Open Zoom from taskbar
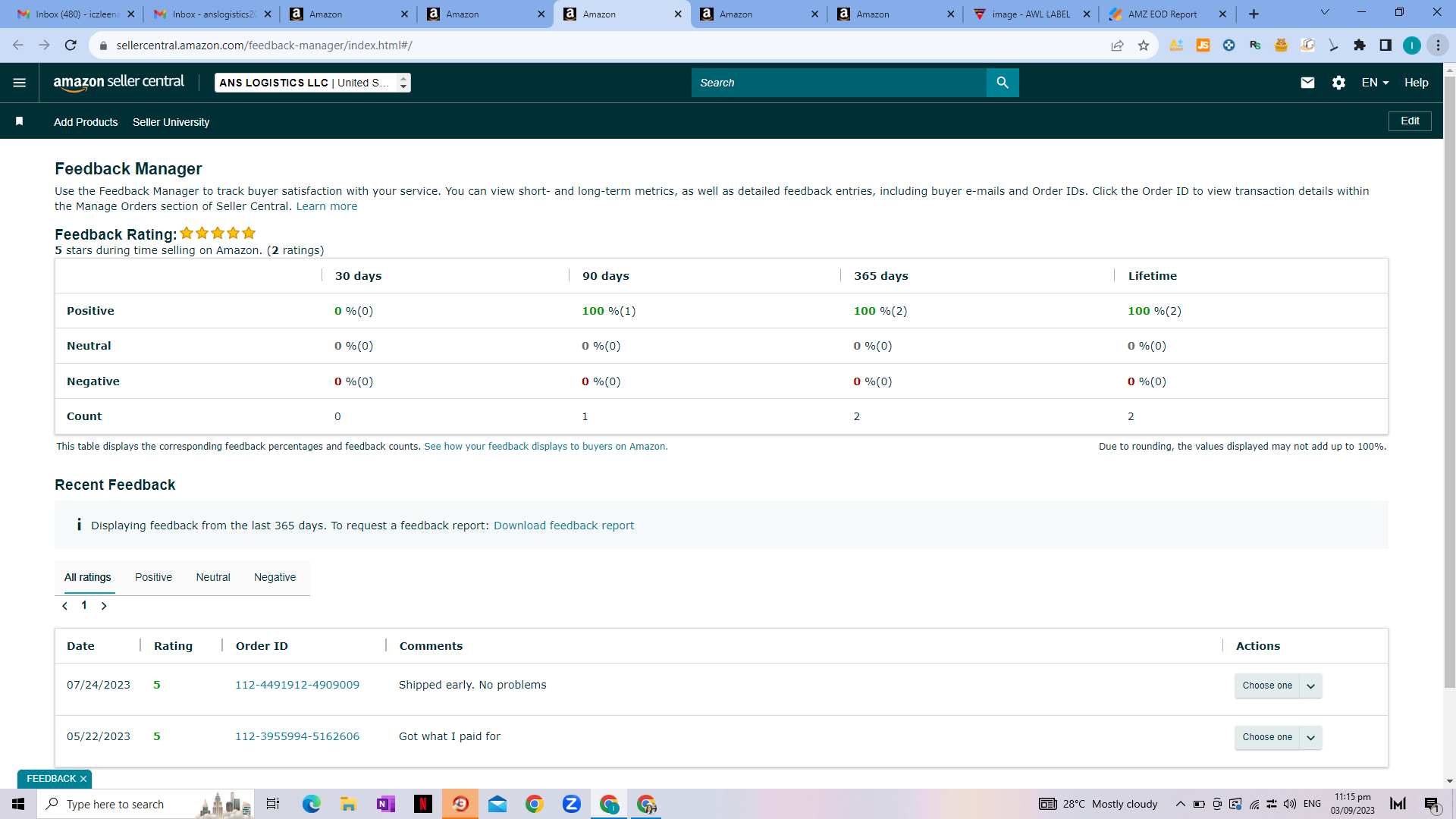Screen dimensions: 1456x819 pyautogui.click(x=571, y=804)
